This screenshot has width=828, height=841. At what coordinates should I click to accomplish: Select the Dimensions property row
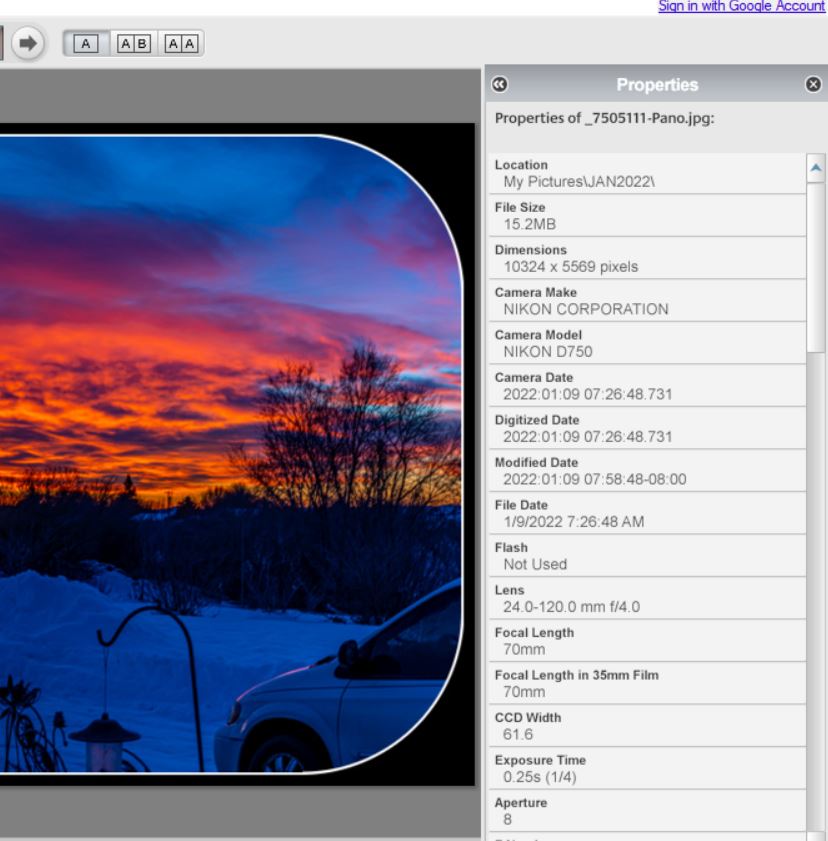click(x=648, y=258)
